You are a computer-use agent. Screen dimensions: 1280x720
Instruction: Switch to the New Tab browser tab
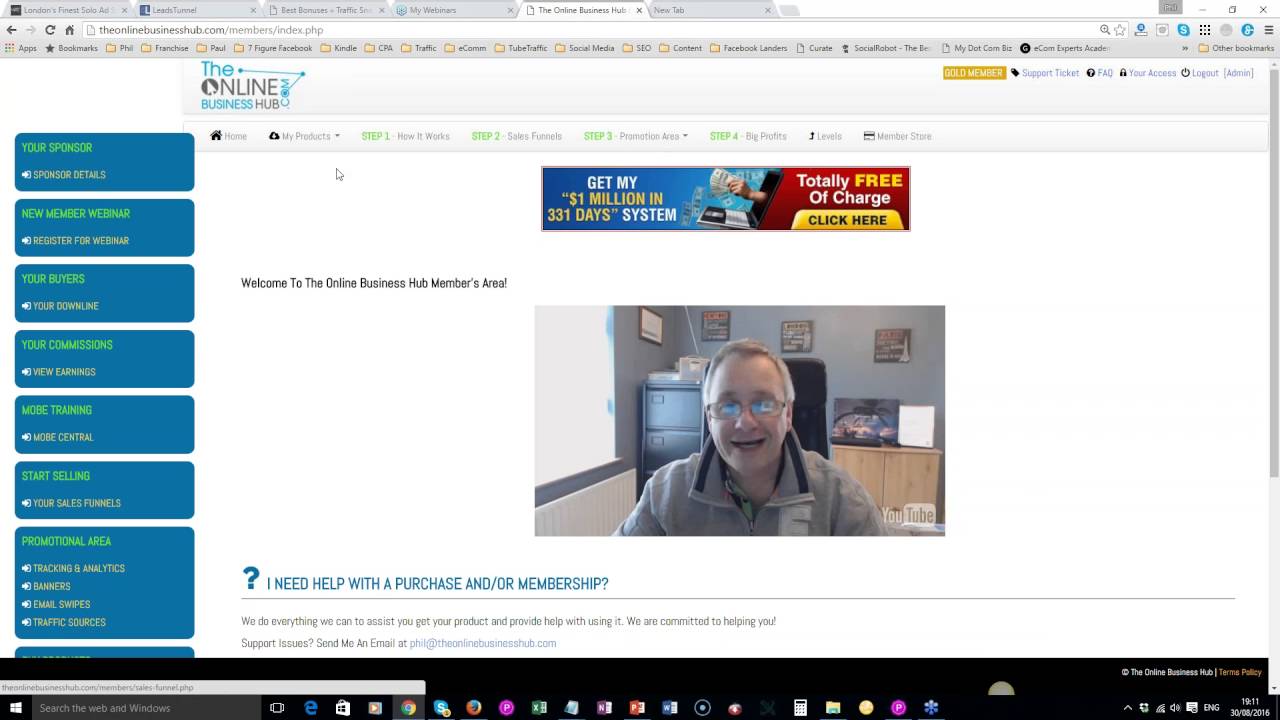[710, 10]
